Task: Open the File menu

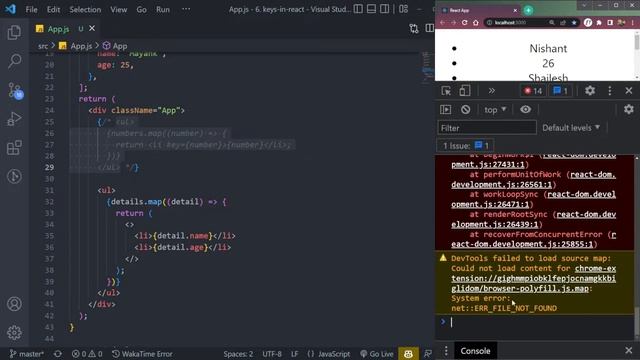Action: pyautogui.click(x=31, y=9)
